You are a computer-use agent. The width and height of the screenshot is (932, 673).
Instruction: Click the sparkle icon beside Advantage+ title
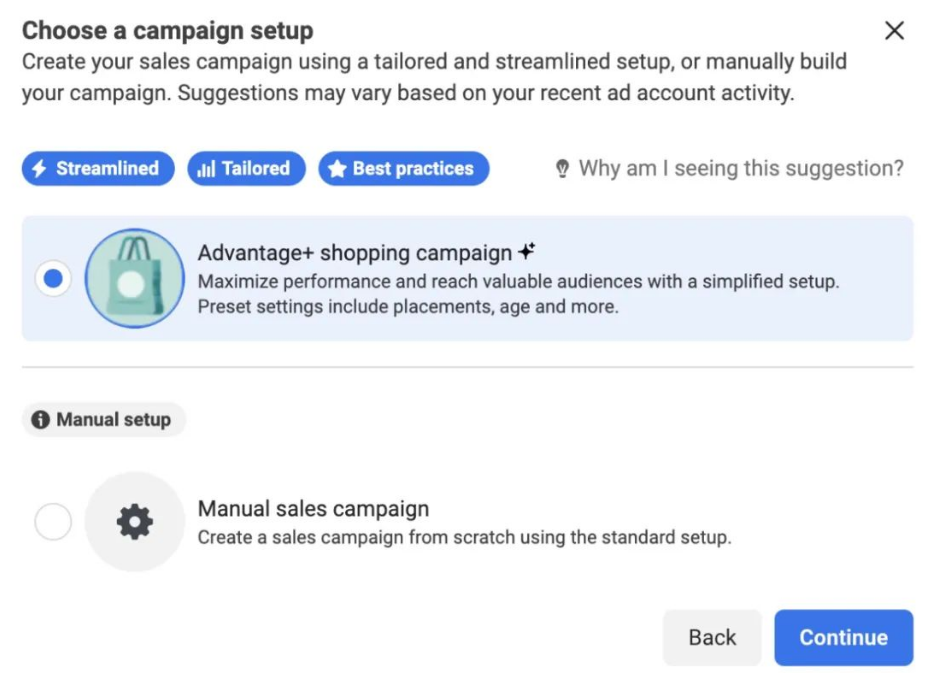pyautogui.click(x=527, y=252)
